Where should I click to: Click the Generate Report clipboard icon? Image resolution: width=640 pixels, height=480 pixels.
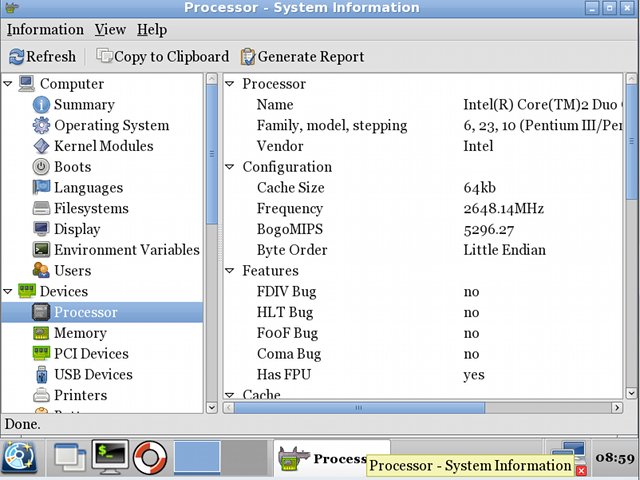click(x=248, y=56)
